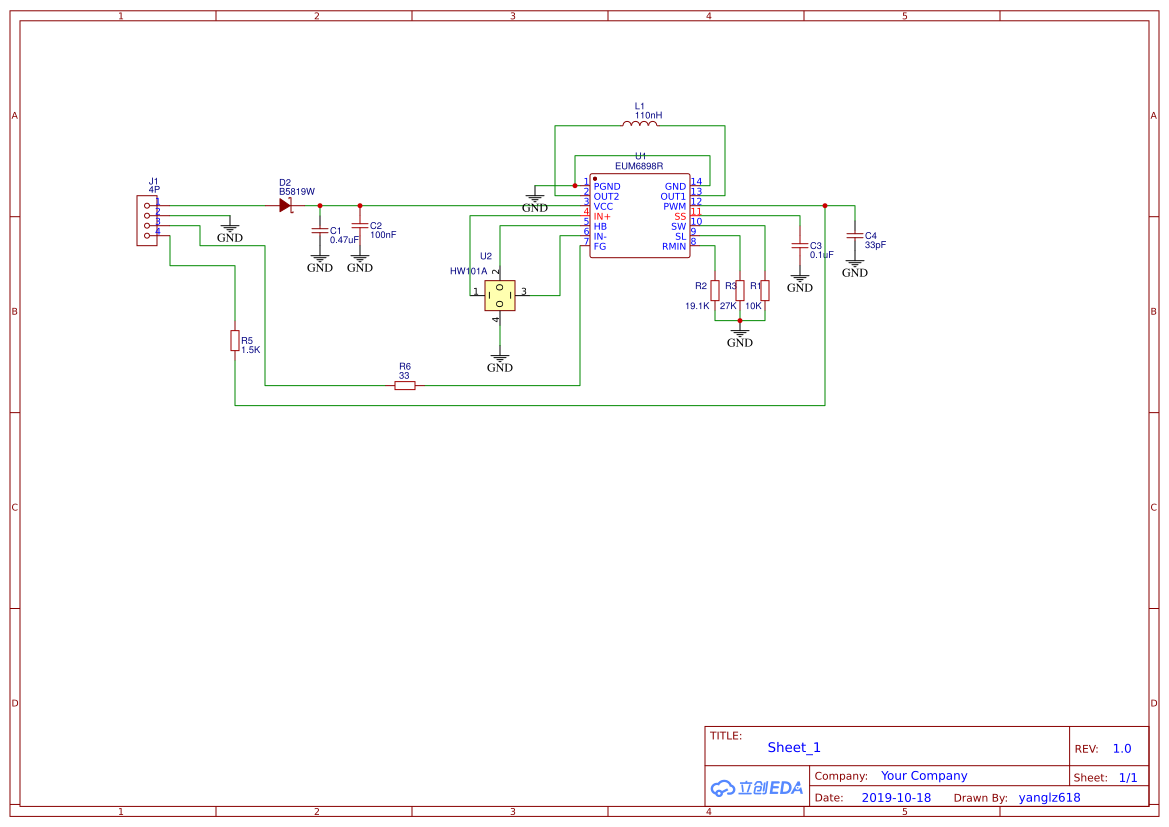Click the PGND pin label on U1
Viewport: 1169px width, 827px height.
point(607,186)
